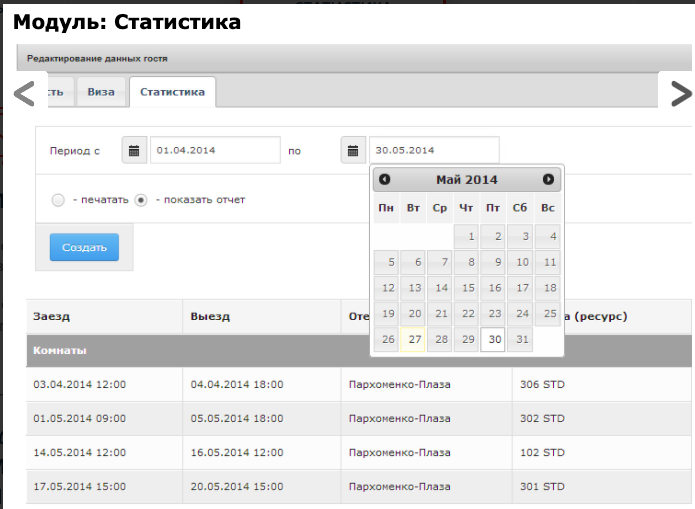Choose day 3 in the datepicker
This screenshot has width=695, height=509.
(x=520, y=236)
